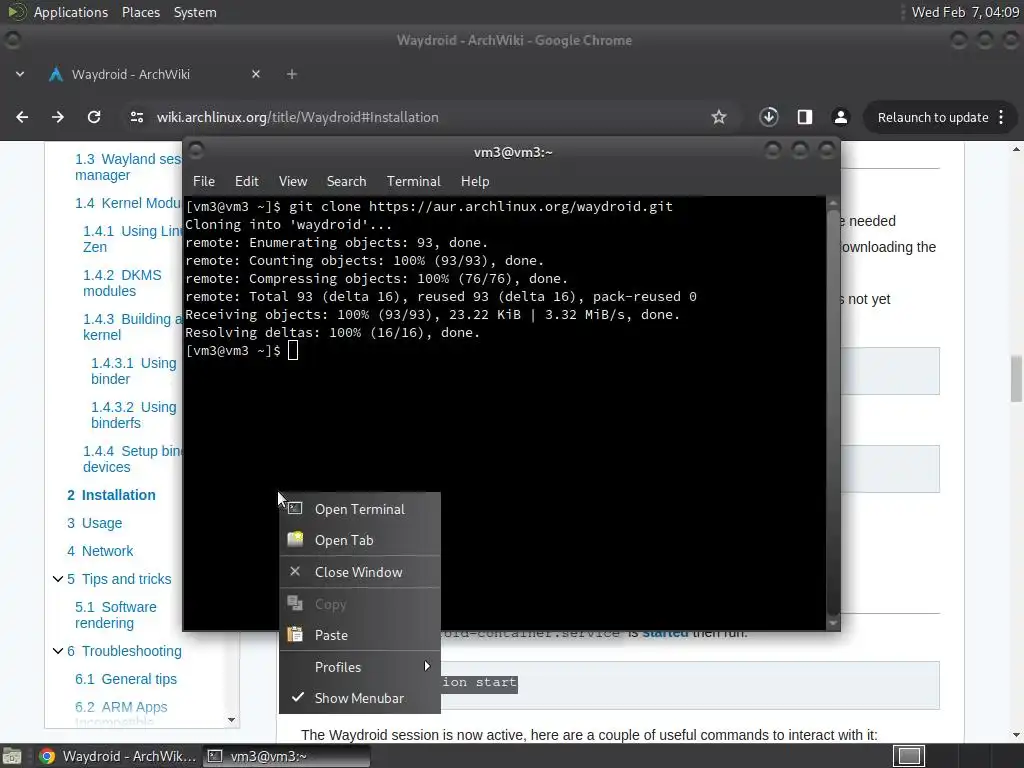Open the terminal Edit menu

click(246, 181)
